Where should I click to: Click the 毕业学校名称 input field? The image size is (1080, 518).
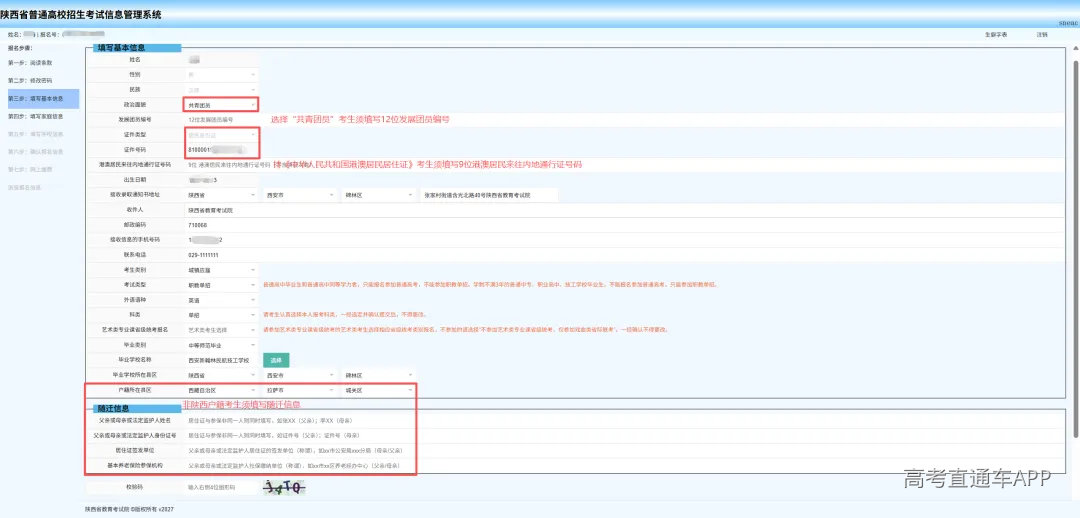221,360
